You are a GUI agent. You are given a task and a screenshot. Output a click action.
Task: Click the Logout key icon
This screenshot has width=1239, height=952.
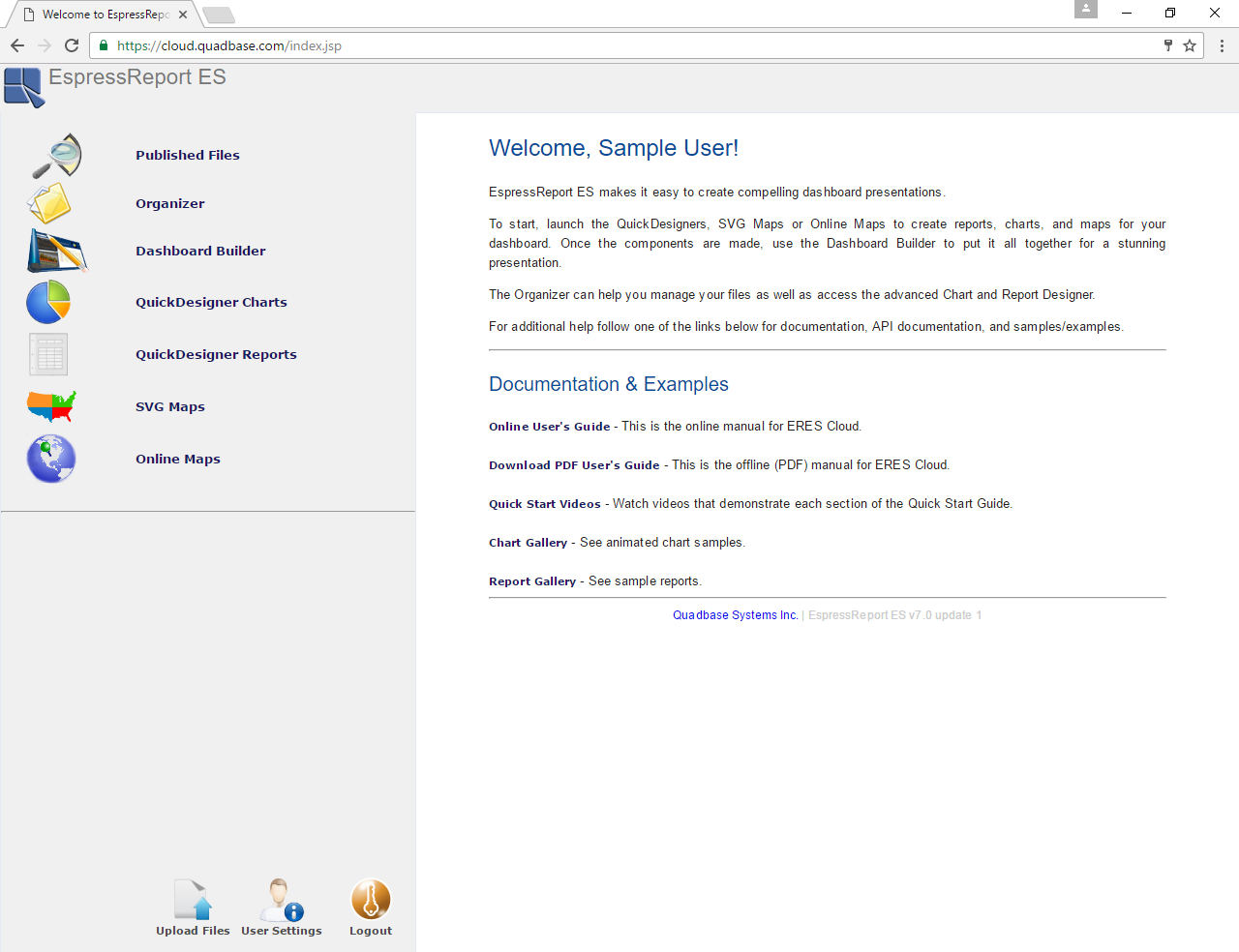pyautogui.click(x=371, y=899)
